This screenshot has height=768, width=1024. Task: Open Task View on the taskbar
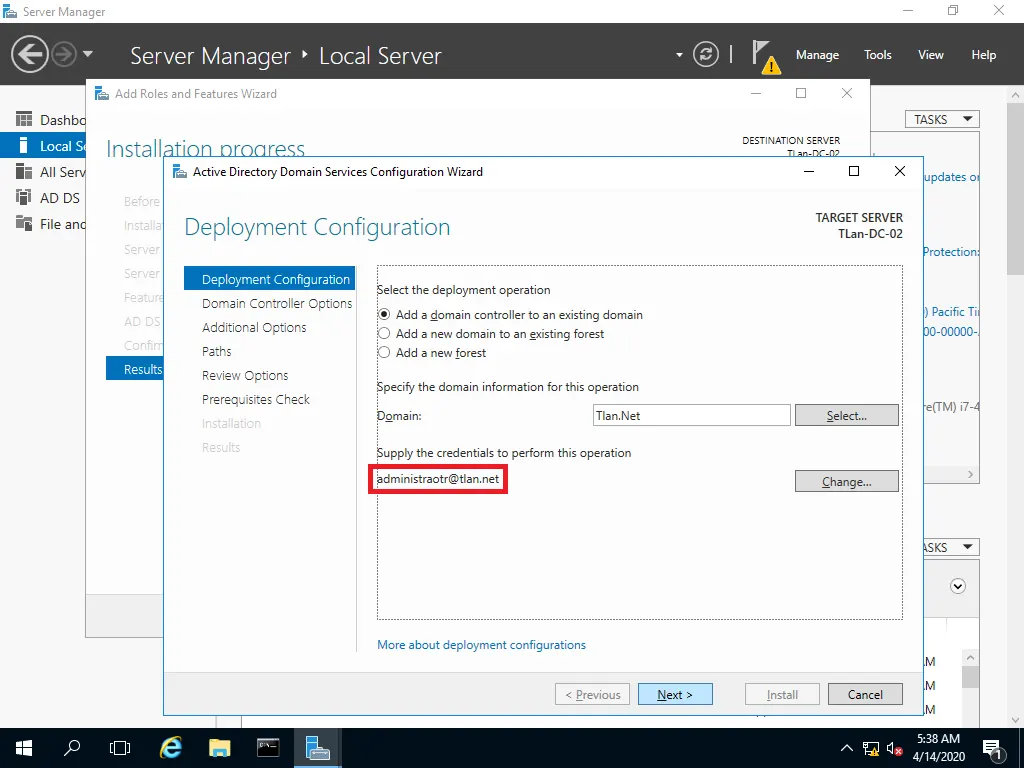coord(120,748)
